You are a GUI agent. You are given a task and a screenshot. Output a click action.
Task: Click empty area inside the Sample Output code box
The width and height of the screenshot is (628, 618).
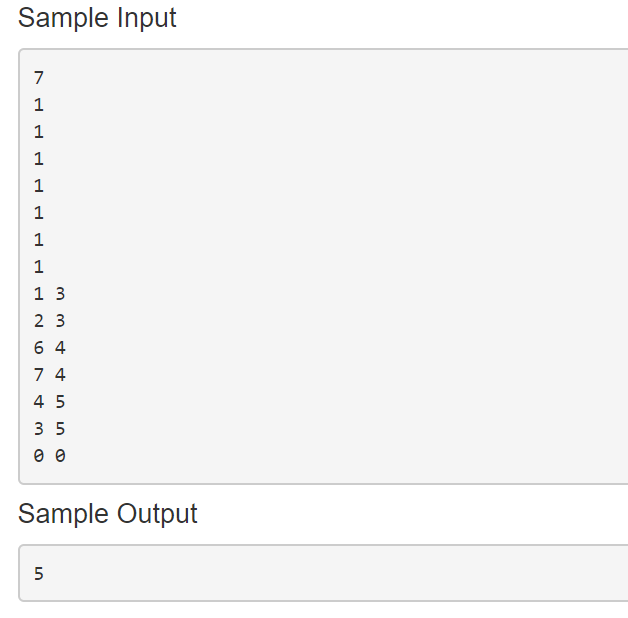pos(350,574)
